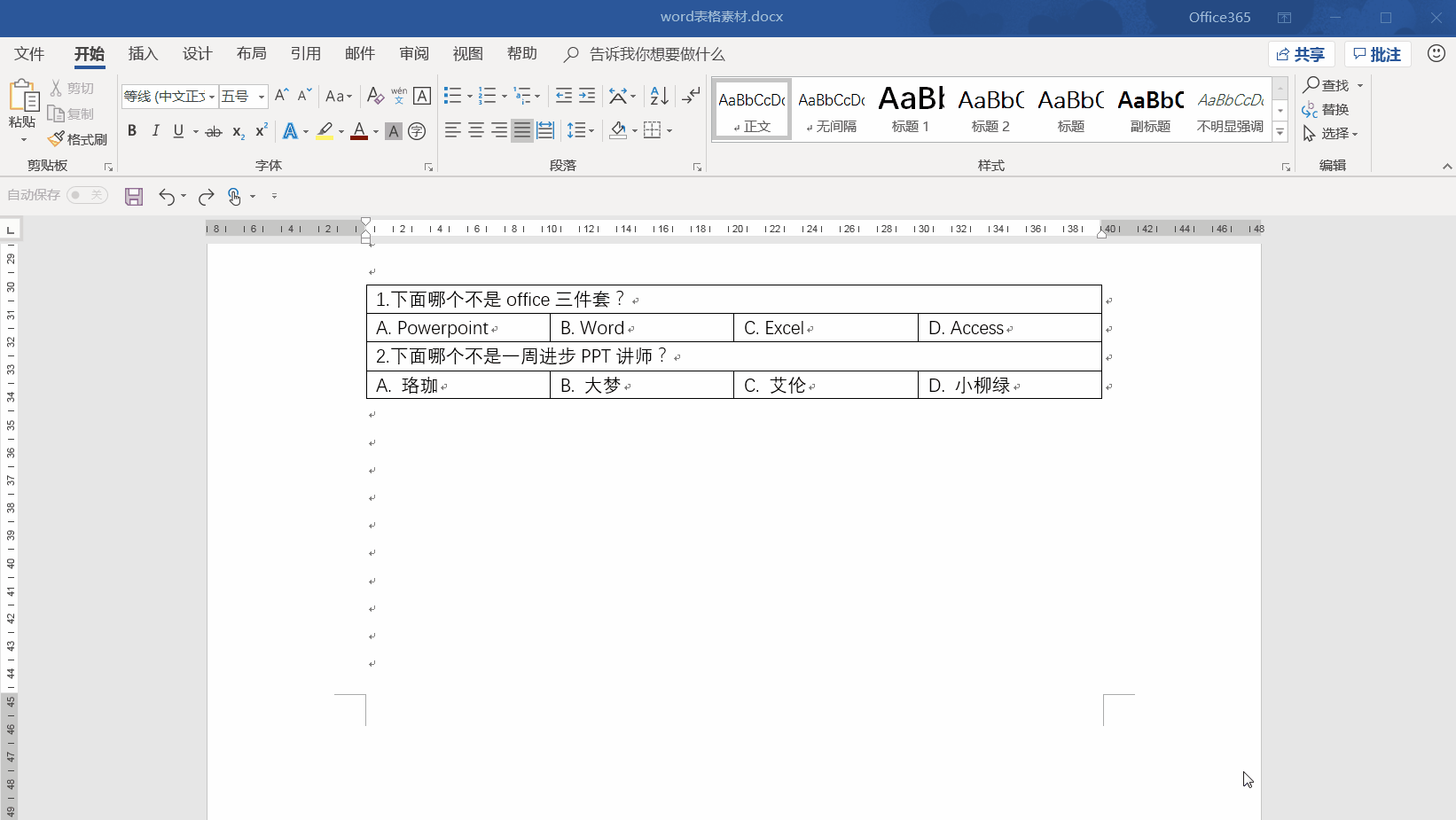Switch to the 插入 (Insert) ribbon tab
Image resolution: width=1456 pixels, height=820 pixels.
[143, 54]
